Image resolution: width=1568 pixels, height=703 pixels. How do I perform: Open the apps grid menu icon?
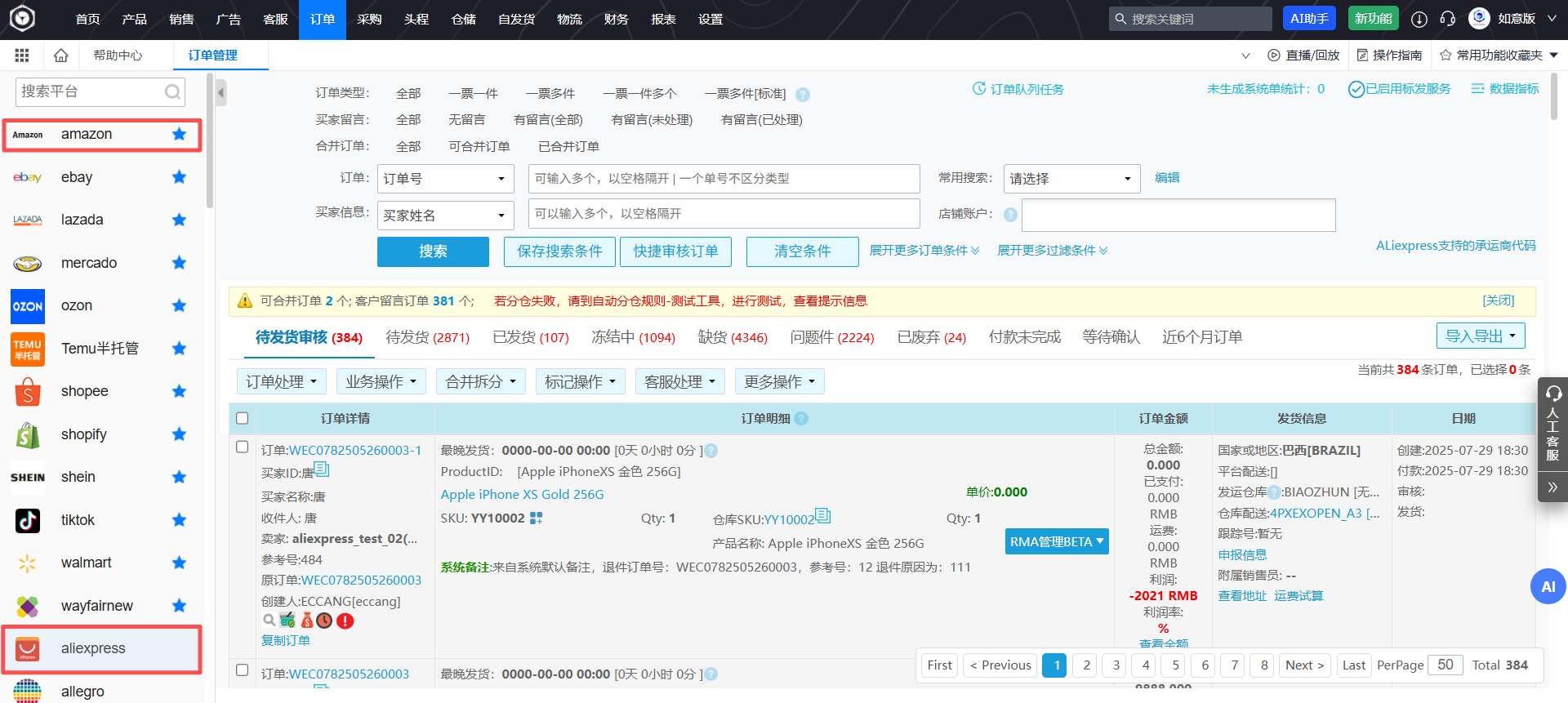point(22,56)
